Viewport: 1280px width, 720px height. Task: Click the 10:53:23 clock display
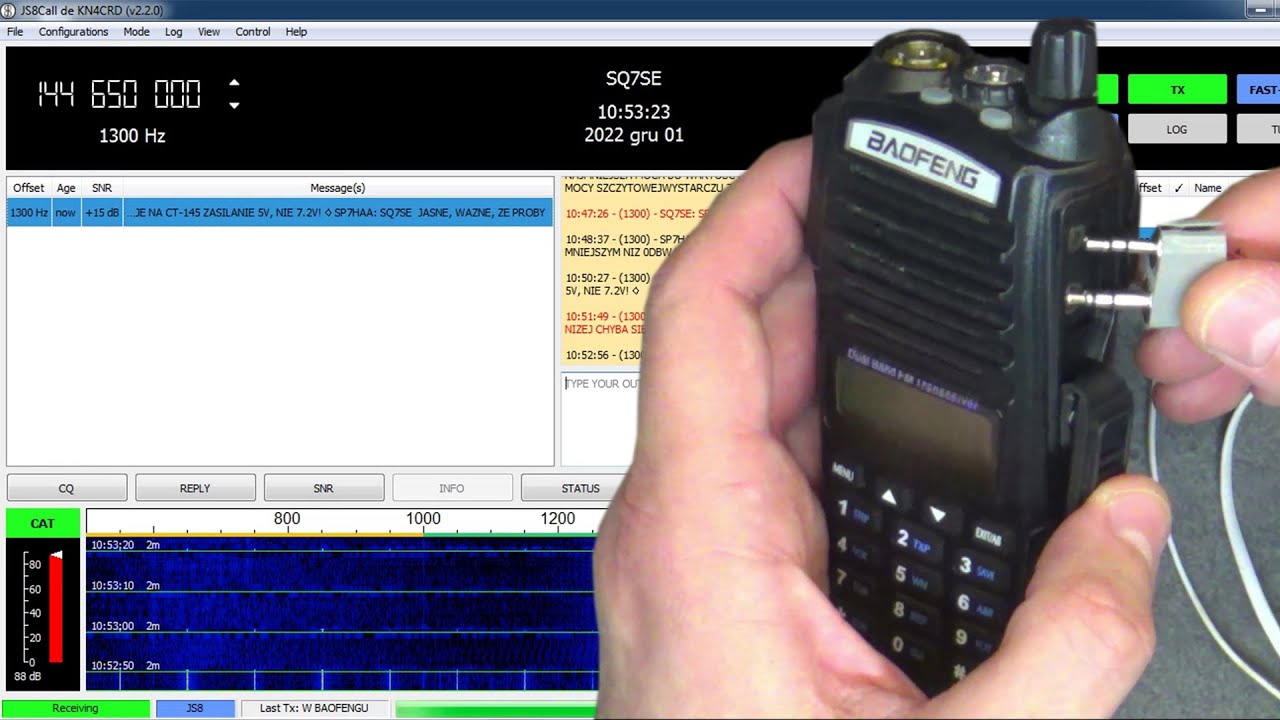pos(634,112)
